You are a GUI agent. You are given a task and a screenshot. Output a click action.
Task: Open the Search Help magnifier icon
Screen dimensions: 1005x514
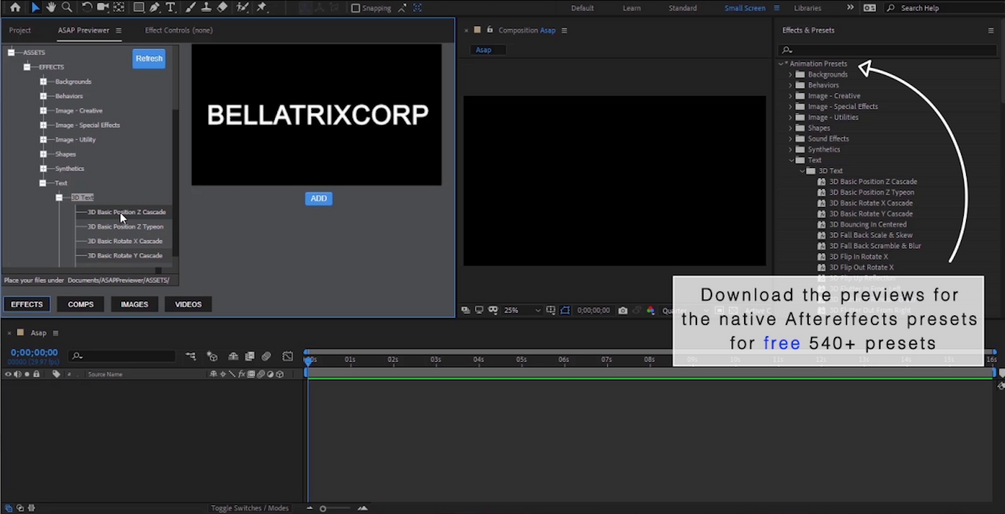[890, 8]
